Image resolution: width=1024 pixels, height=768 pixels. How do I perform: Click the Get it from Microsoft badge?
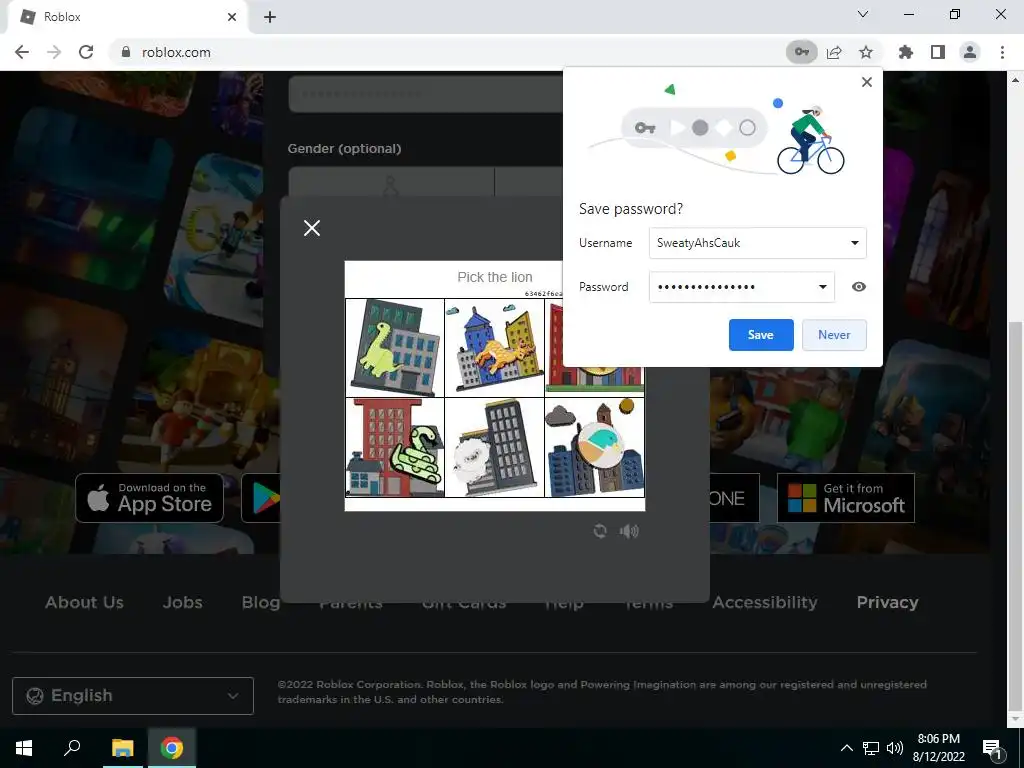click(846, 498)
